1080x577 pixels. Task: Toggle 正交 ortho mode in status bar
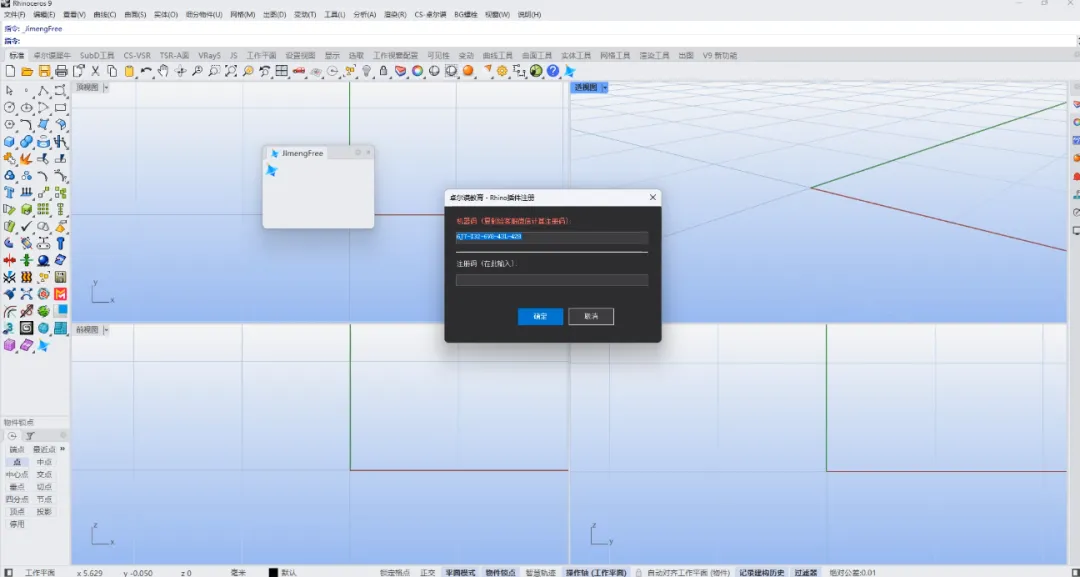pos(428,572)
